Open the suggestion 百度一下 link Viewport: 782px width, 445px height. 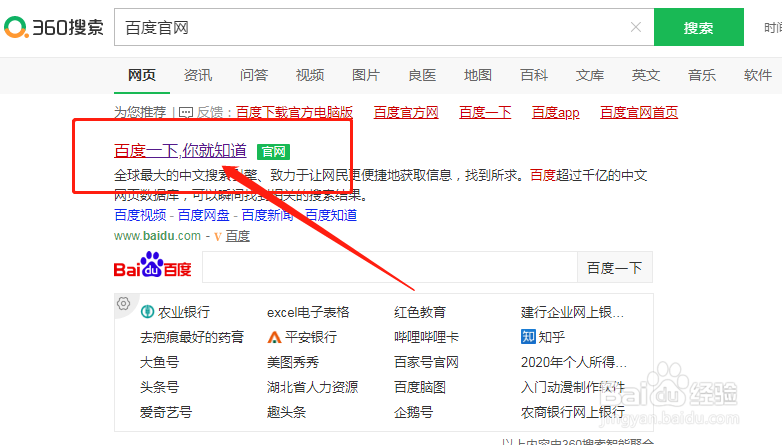[x=485, y=112]
